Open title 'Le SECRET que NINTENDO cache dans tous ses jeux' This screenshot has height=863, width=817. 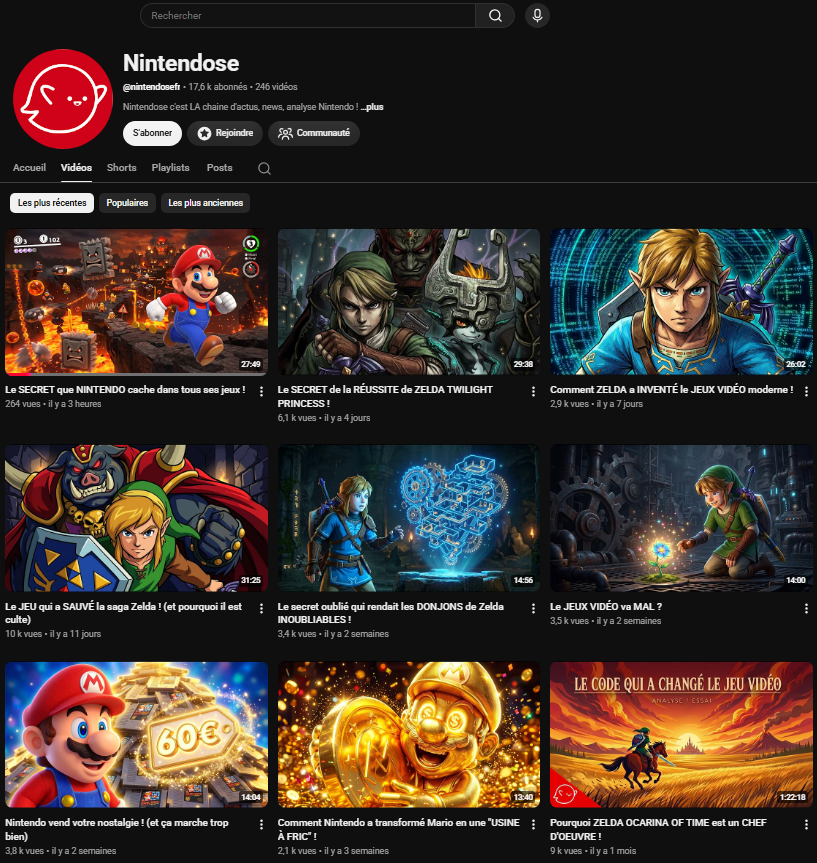coord(125,390)
